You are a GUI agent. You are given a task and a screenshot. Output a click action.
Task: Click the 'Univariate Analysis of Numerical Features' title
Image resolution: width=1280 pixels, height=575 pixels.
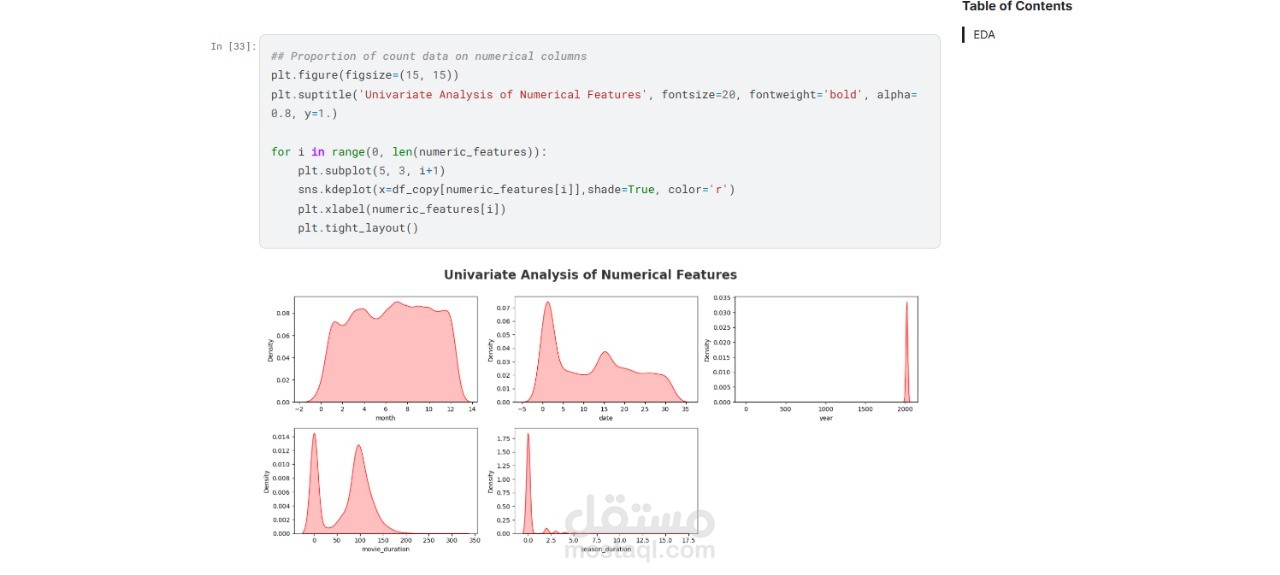click(x=590, y=275)
